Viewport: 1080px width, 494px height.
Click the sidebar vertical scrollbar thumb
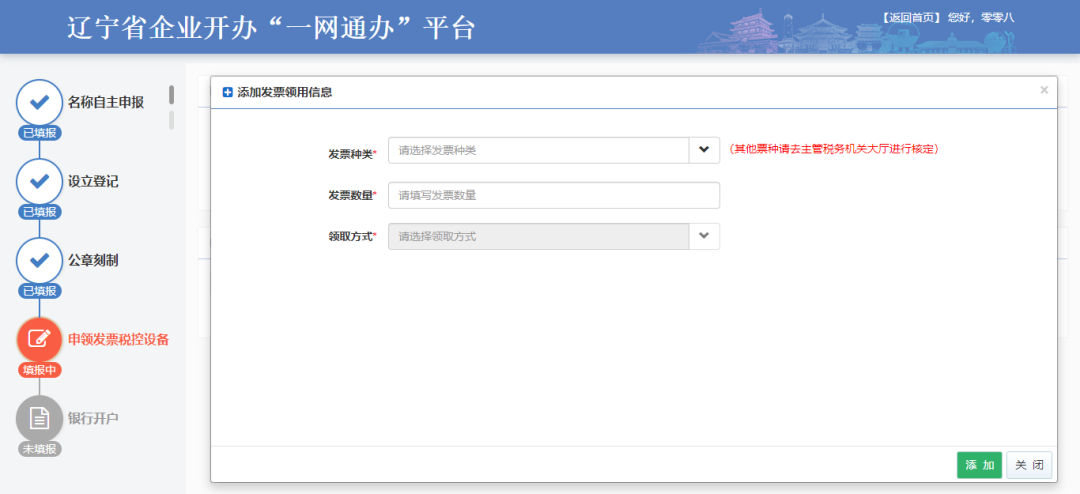pos(172,95)
